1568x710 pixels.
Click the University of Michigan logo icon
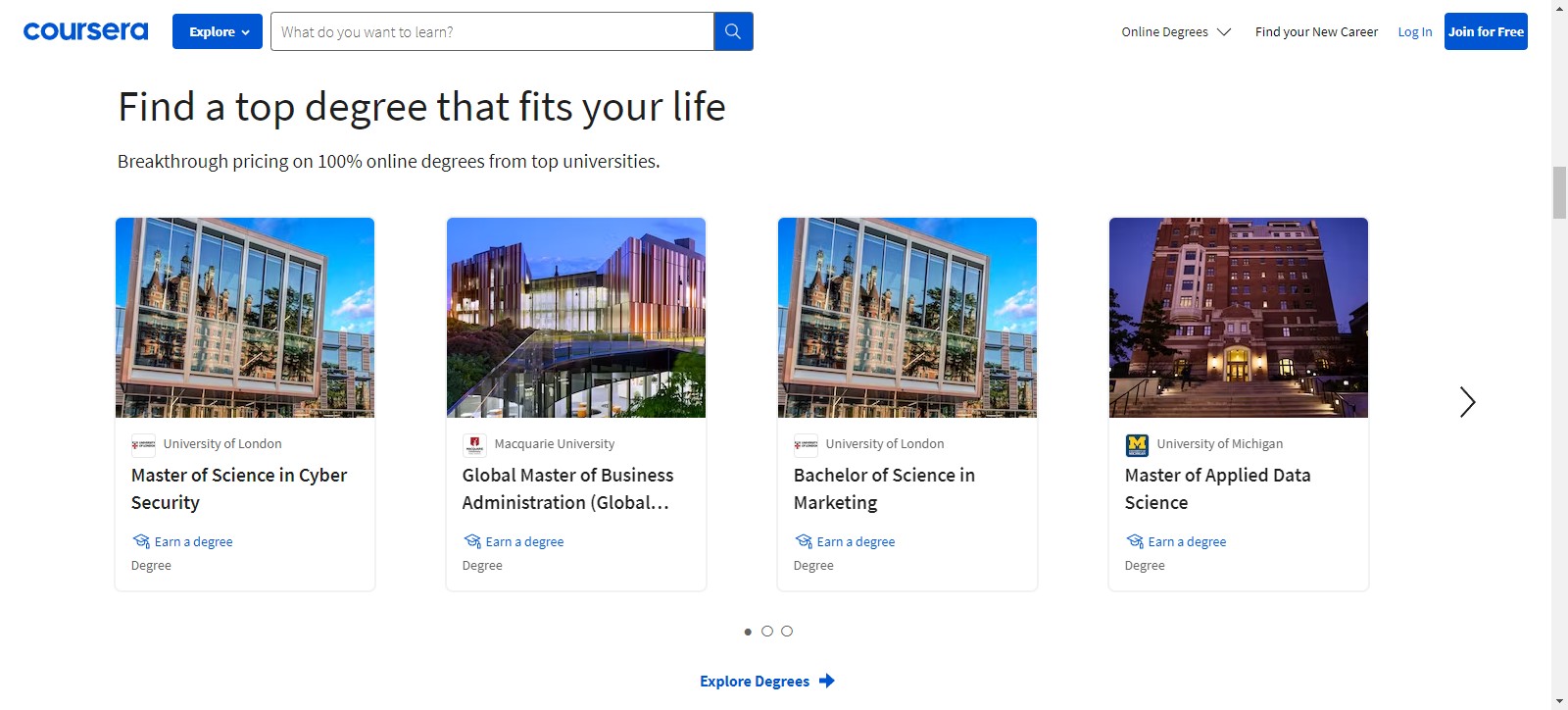coord(1137,445)
